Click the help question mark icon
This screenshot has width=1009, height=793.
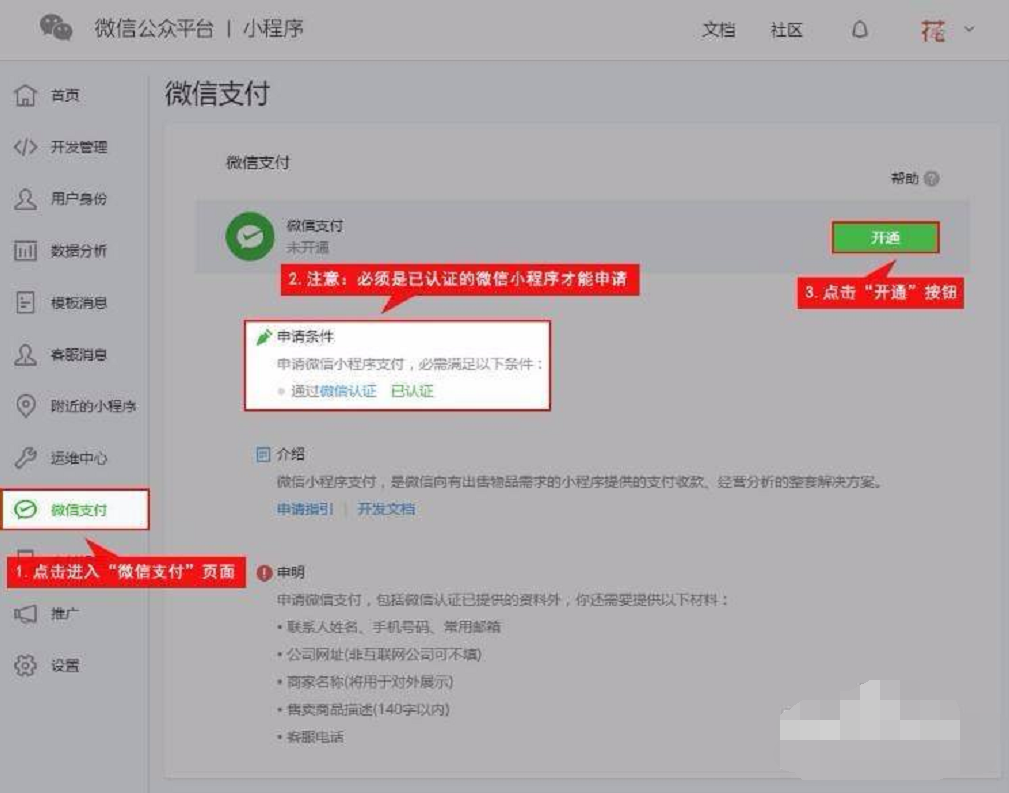932,178
